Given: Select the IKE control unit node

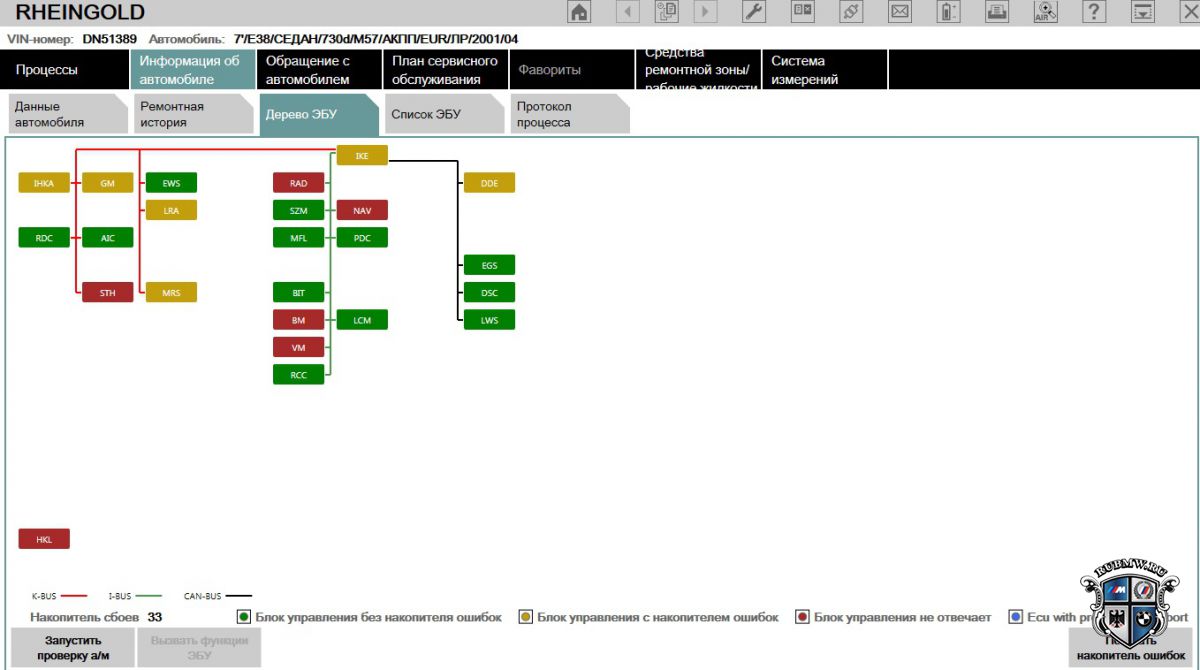Looking at the screenshot, I should pos(362,155).
